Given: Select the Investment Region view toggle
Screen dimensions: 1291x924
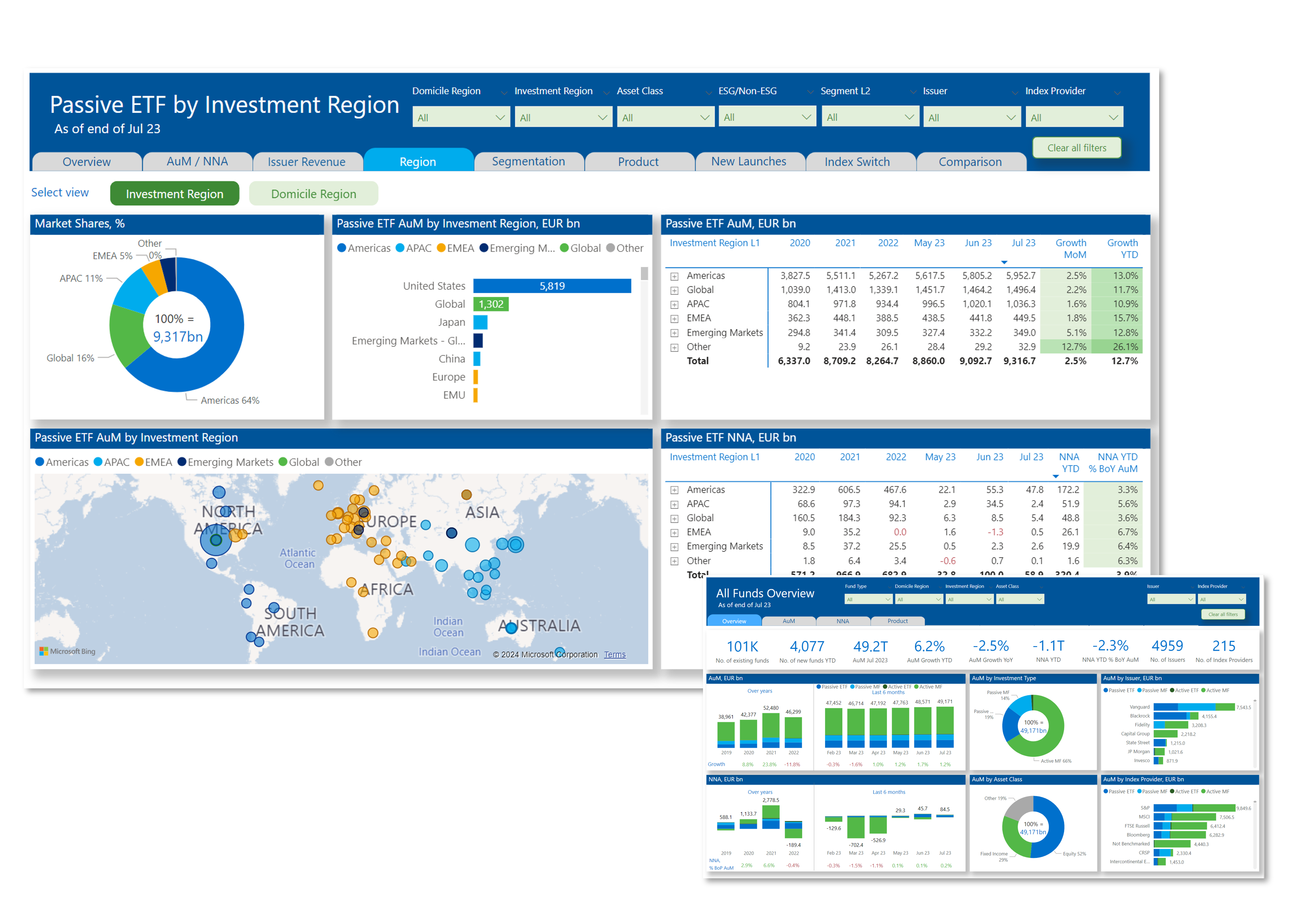Looking at the screenshot, I should click(174, 194).
